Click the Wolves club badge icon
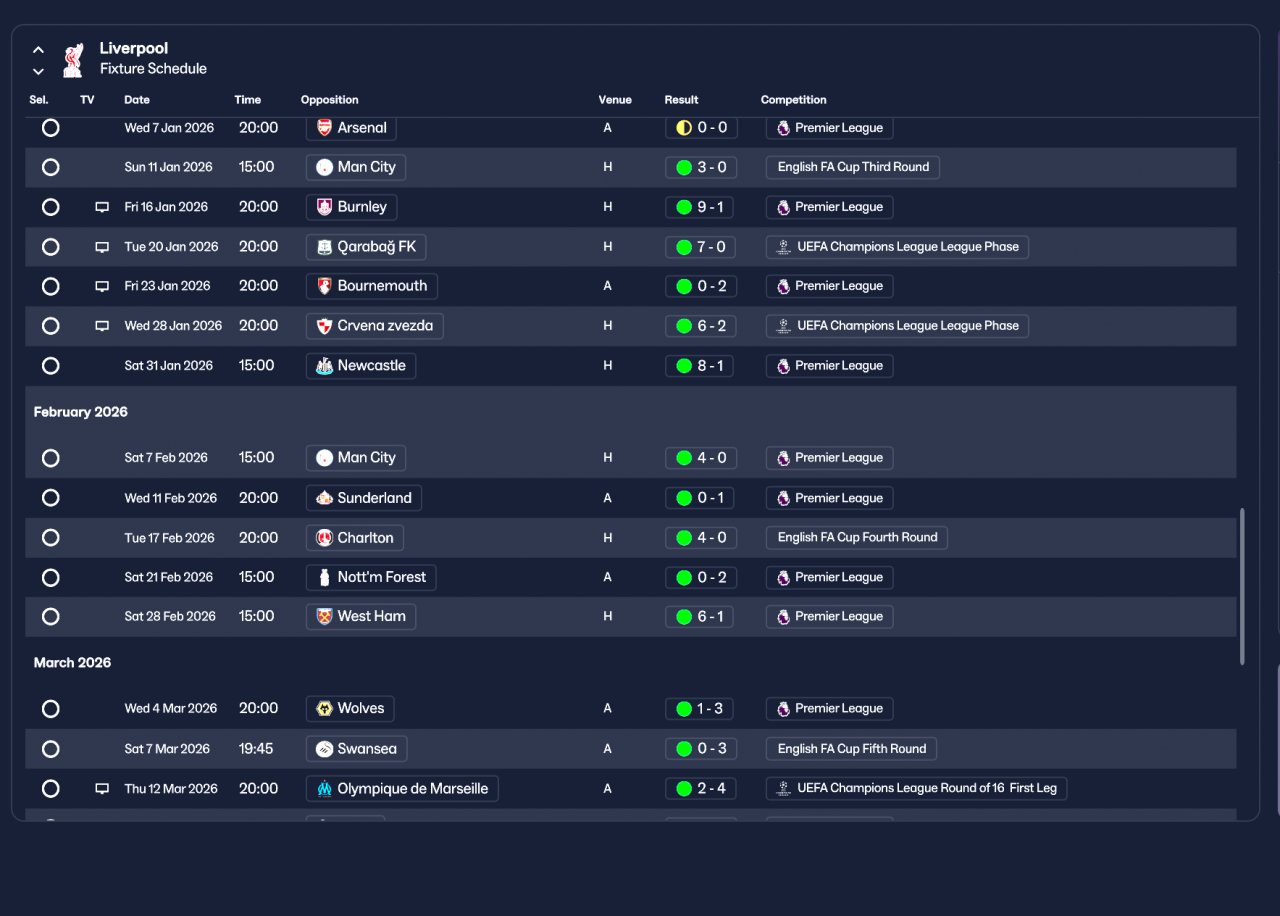The height and width of the screenshot is (916, 1280). pyautogui.click(x=324, y=709)
